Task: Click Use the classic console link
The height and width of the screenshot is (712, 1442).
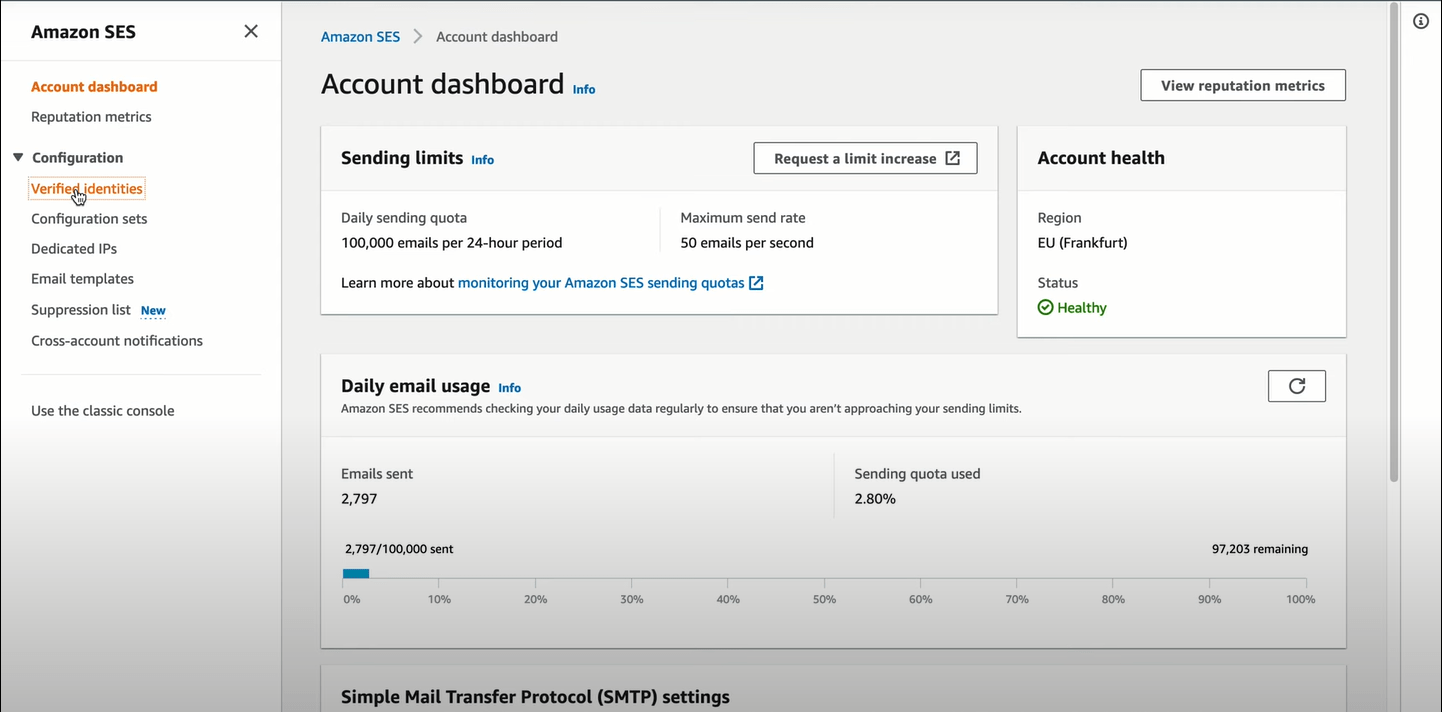Action: point(103,411)
